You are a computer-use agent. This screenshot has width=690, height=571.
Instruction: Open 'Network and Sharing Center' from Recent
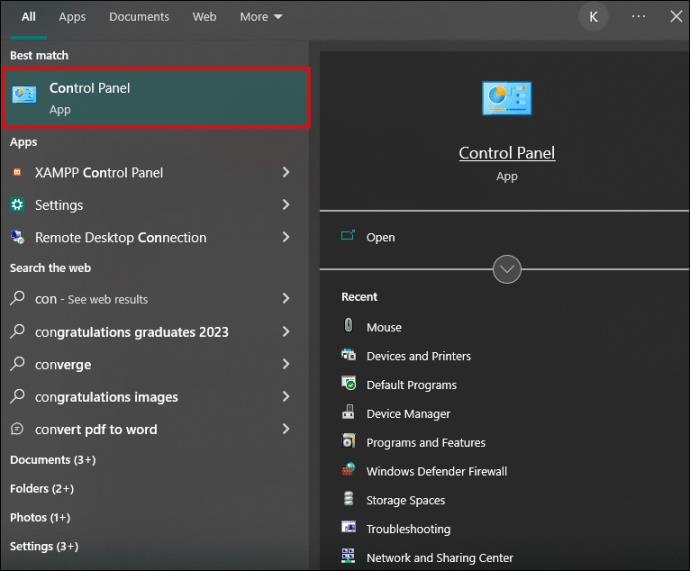(440, 558)
